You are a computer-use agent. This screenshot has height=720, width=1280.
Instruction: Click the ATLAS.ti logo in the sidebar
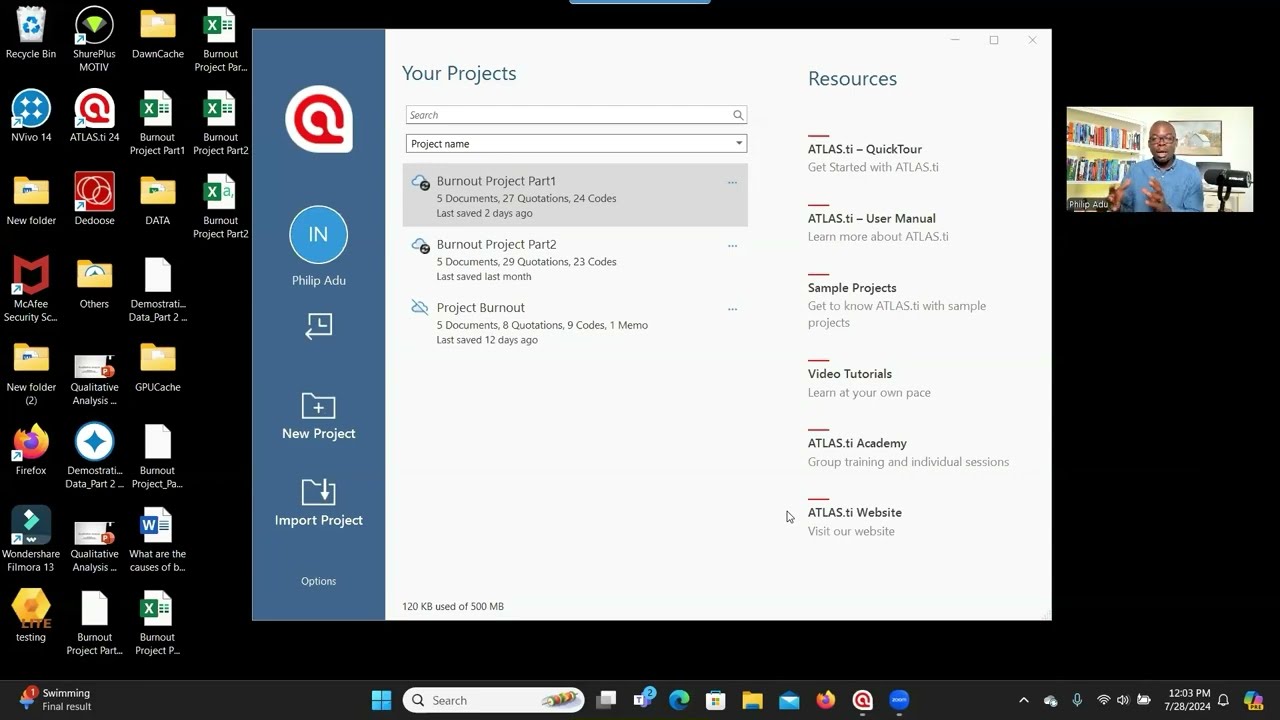coord(318,119)
